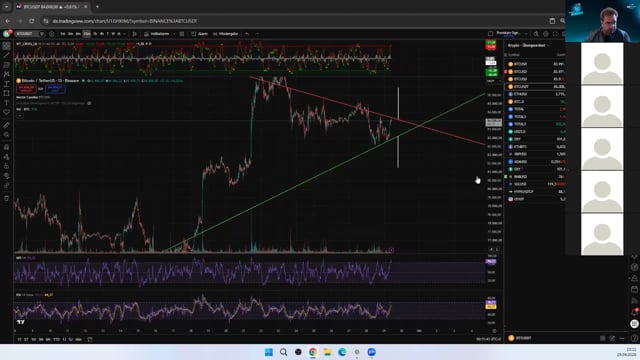Open notifications bell with red badge
This screenshot has height=360, width=640.
(x=634, y=311)
